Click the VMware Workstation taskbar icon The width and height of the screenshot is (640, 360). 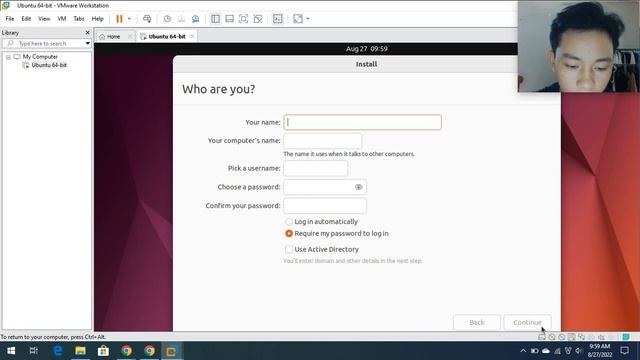pyautogui.click(x=171, y=351)
